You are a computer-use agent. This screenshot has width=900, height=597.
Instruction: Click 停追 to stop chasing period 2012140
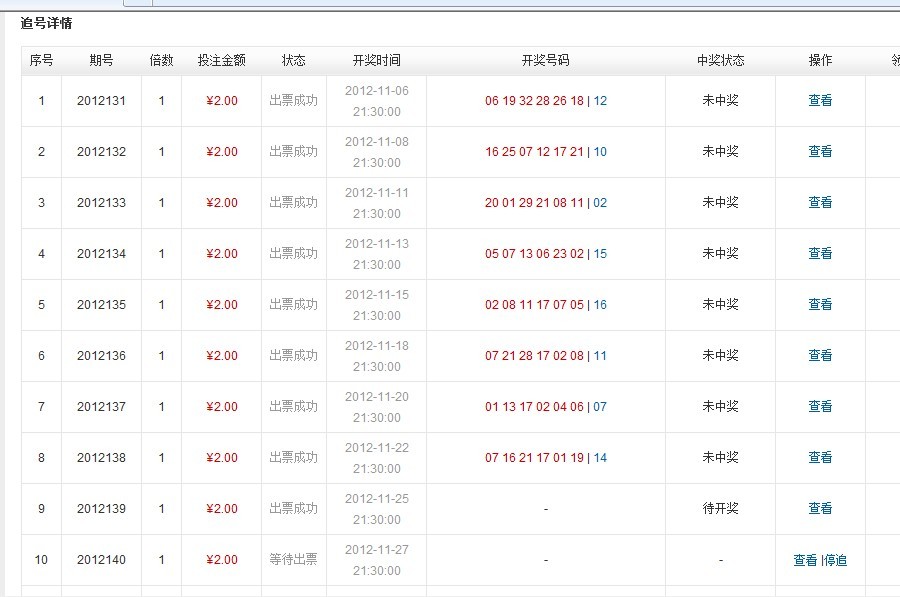coord(836,561)
